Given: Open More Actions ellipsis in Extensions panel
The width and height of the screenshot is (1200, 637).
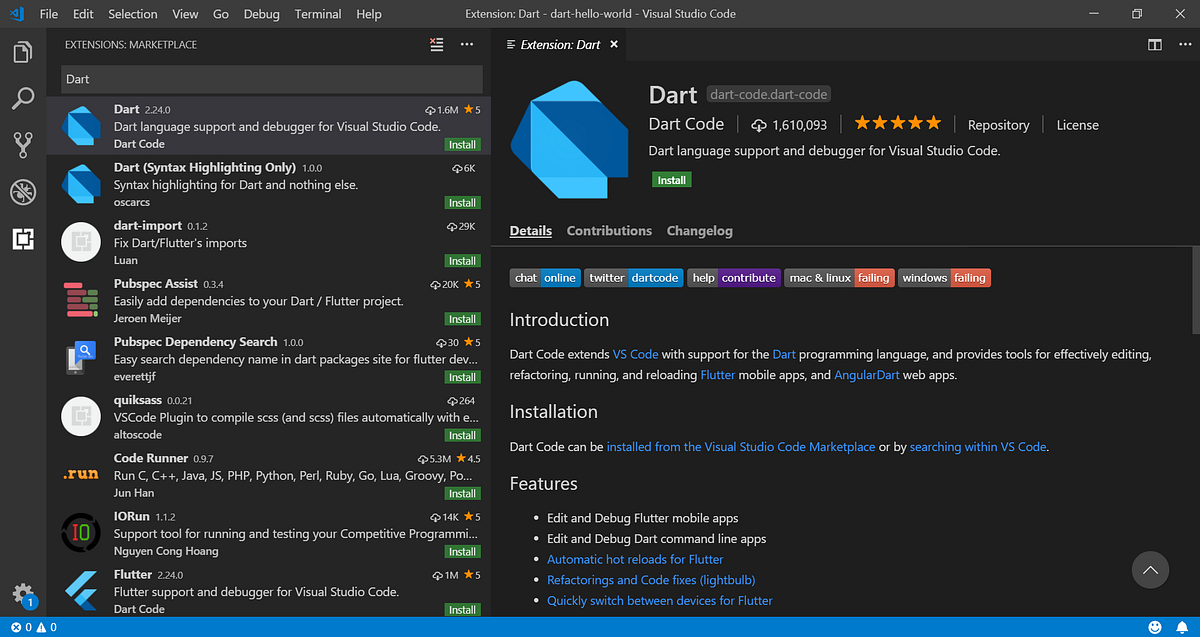Looking at the screenshot, I should [466, 44].
